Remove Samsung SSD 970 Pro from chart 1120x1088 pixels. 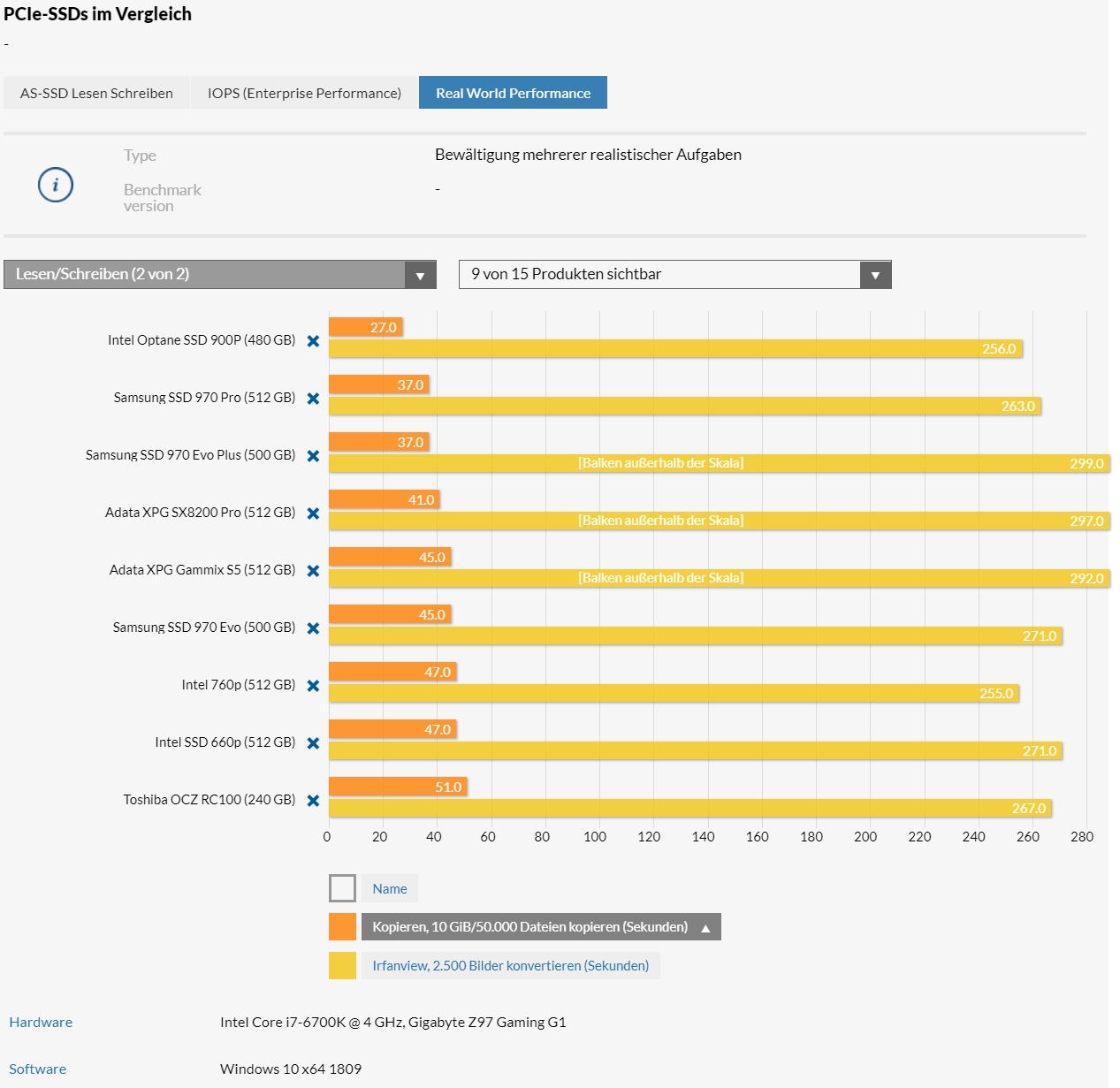pos(313,399)
